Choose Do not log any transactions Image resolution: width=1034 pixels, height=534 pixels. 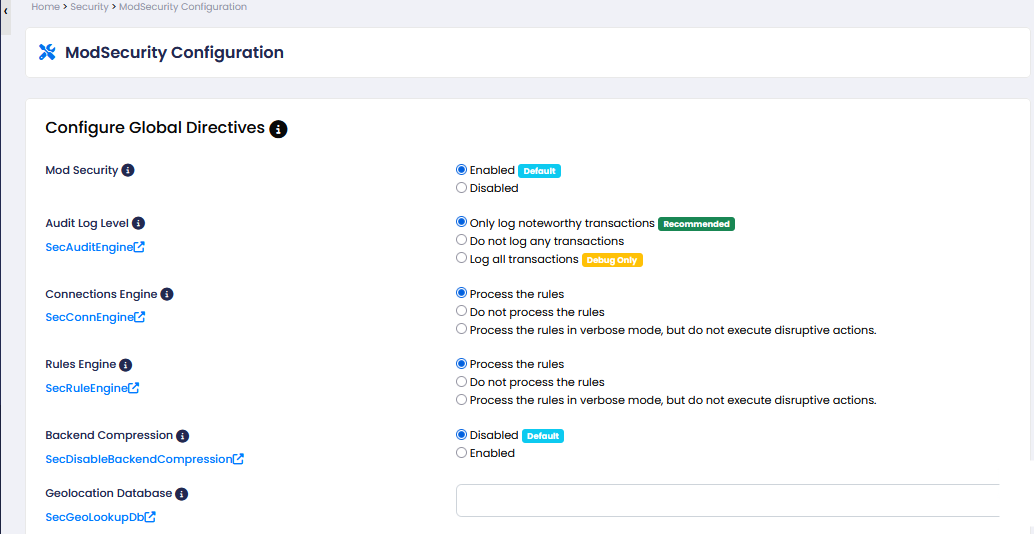point(461,241)
